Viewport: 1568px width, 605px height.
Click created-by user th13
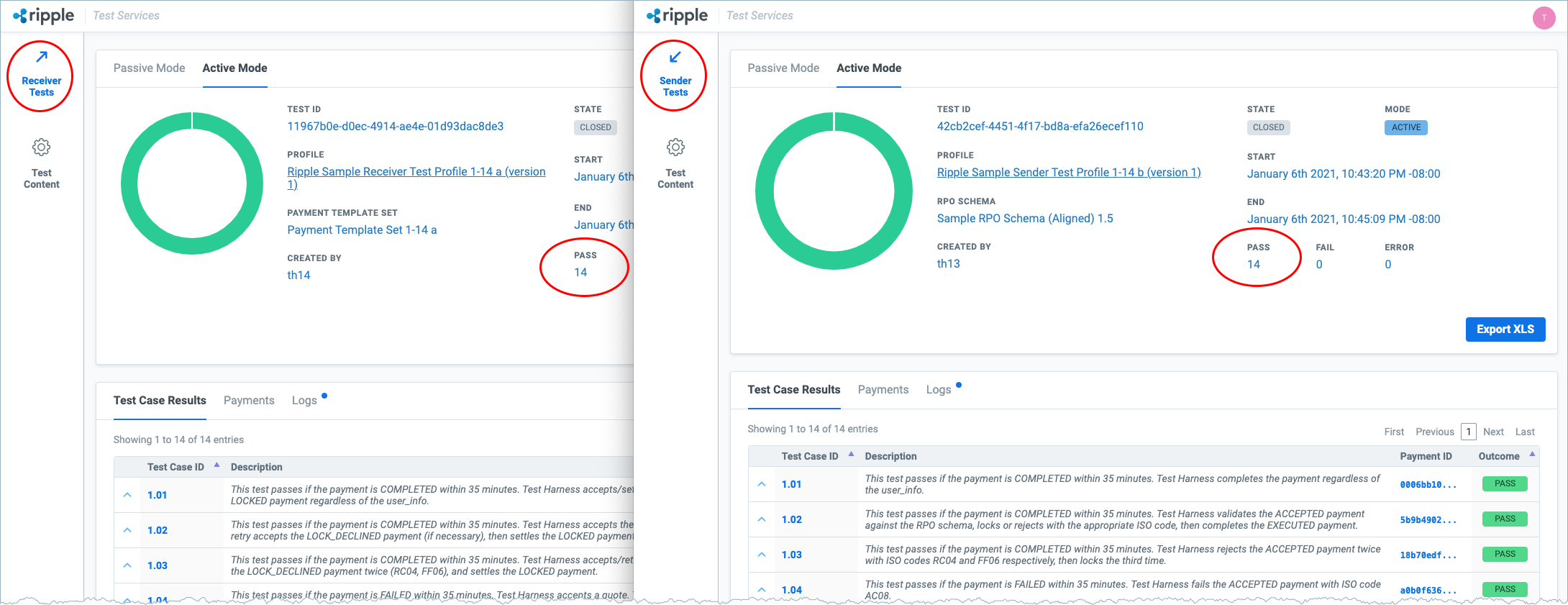[948, 263]
